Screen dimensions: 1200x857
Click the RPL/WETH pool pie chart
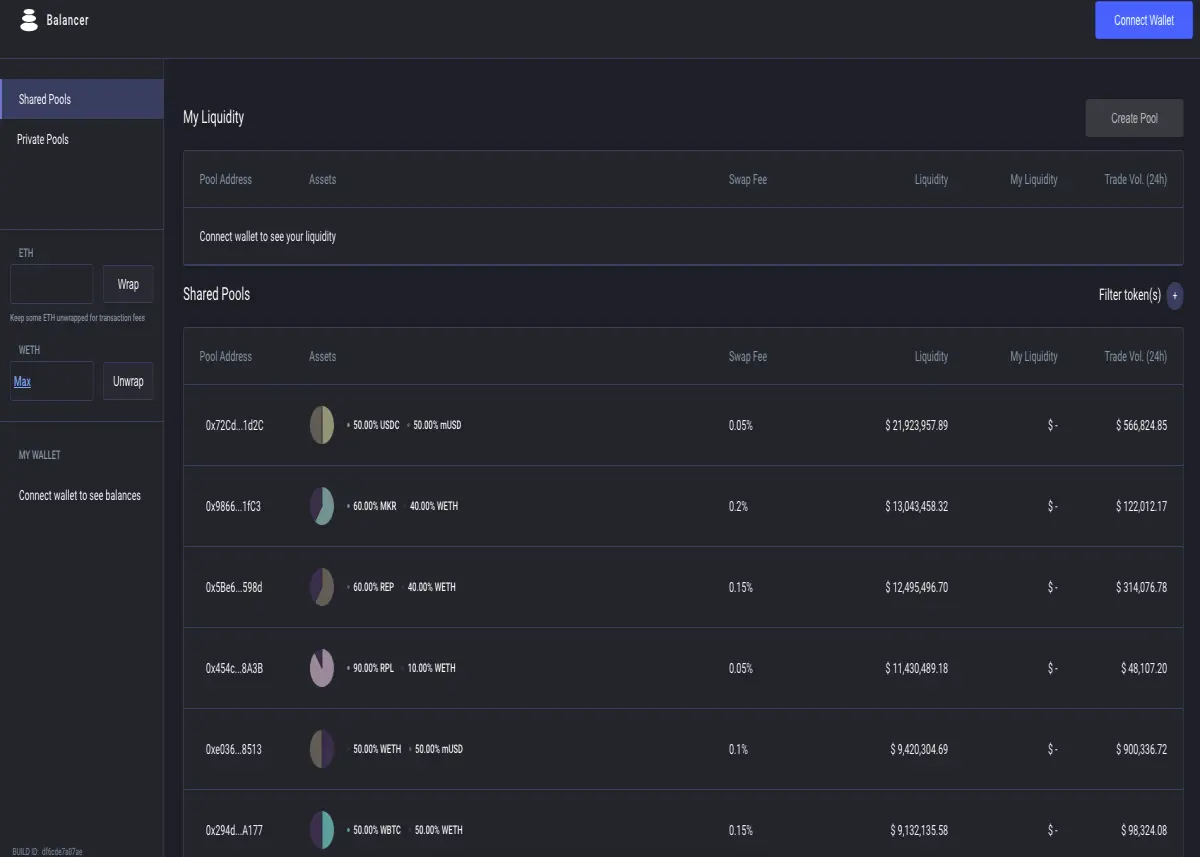[x=322, y=668]
